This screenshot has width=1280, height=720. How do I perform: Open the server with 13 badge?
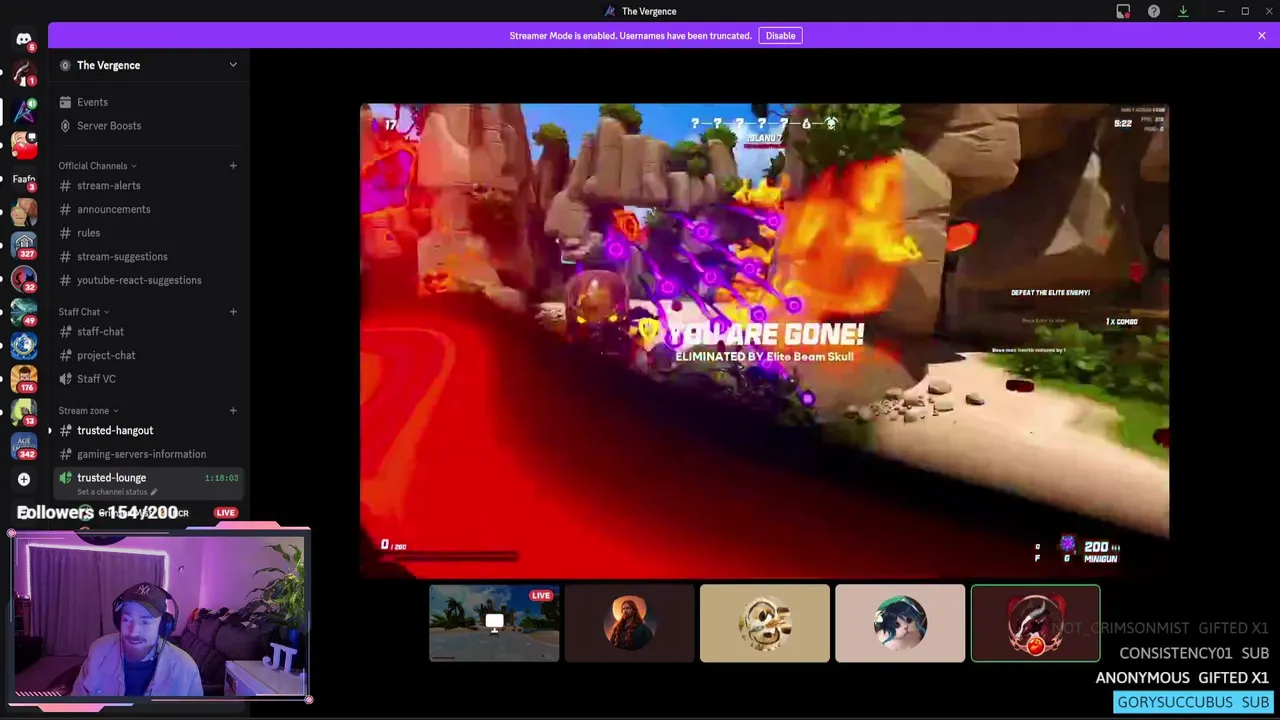coord(24,413)
